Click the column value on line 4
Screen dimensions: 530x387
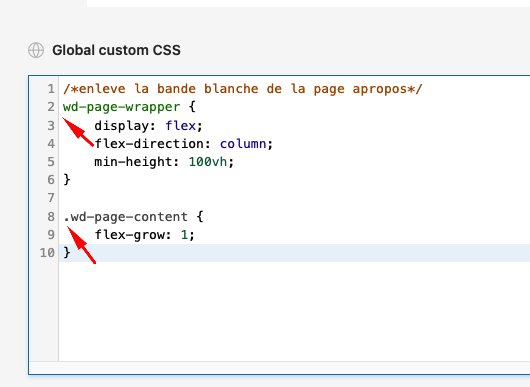tap(243, 144)
